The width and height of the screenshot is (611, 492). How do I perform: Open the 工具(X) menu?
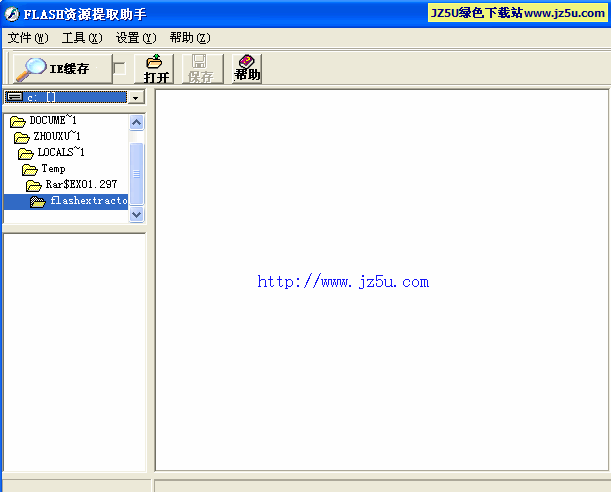(x=82, y=38)
